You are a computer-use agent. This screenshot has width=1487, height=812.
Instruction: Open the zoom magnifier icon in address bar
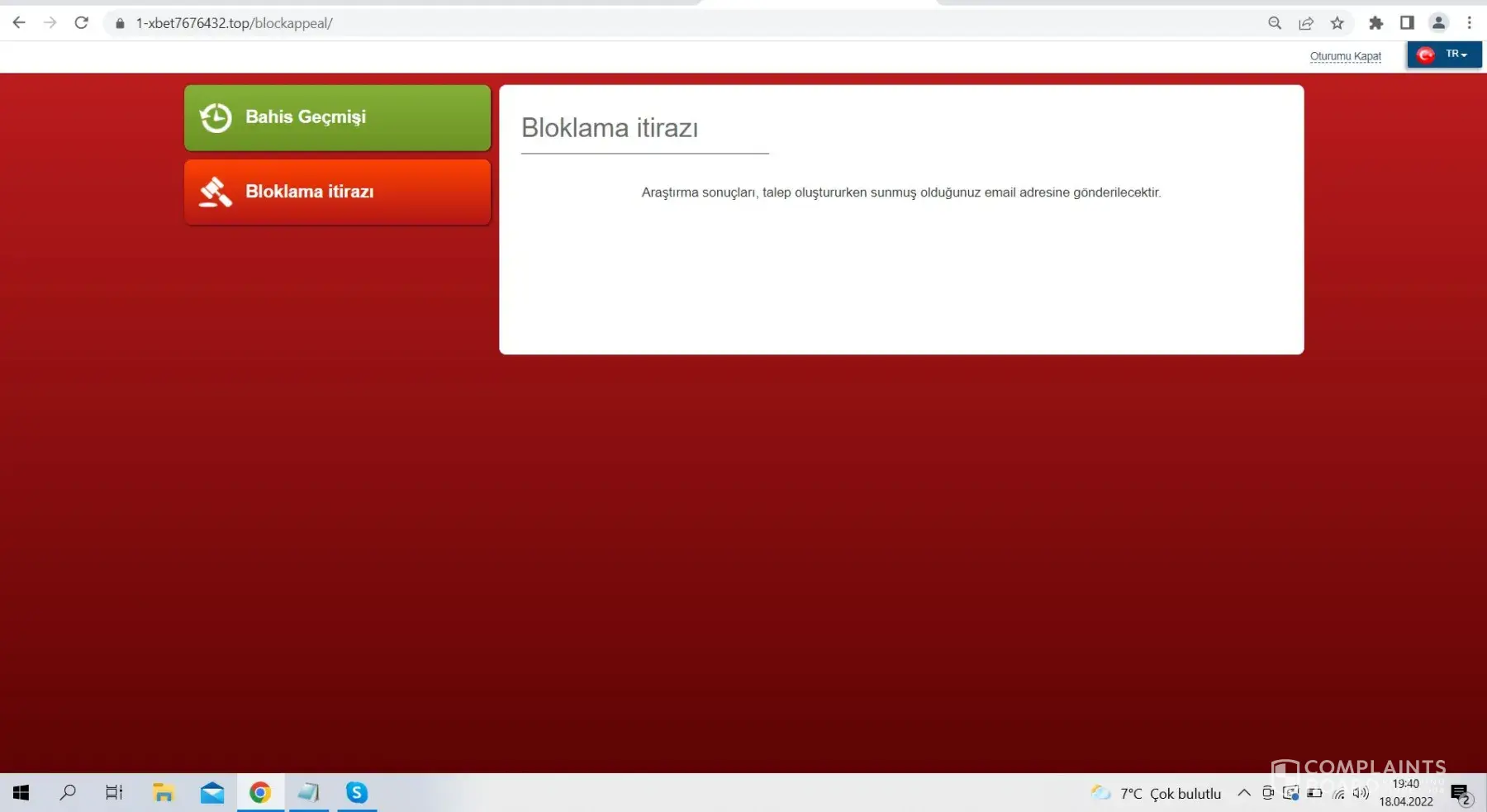click(1275, 23)
